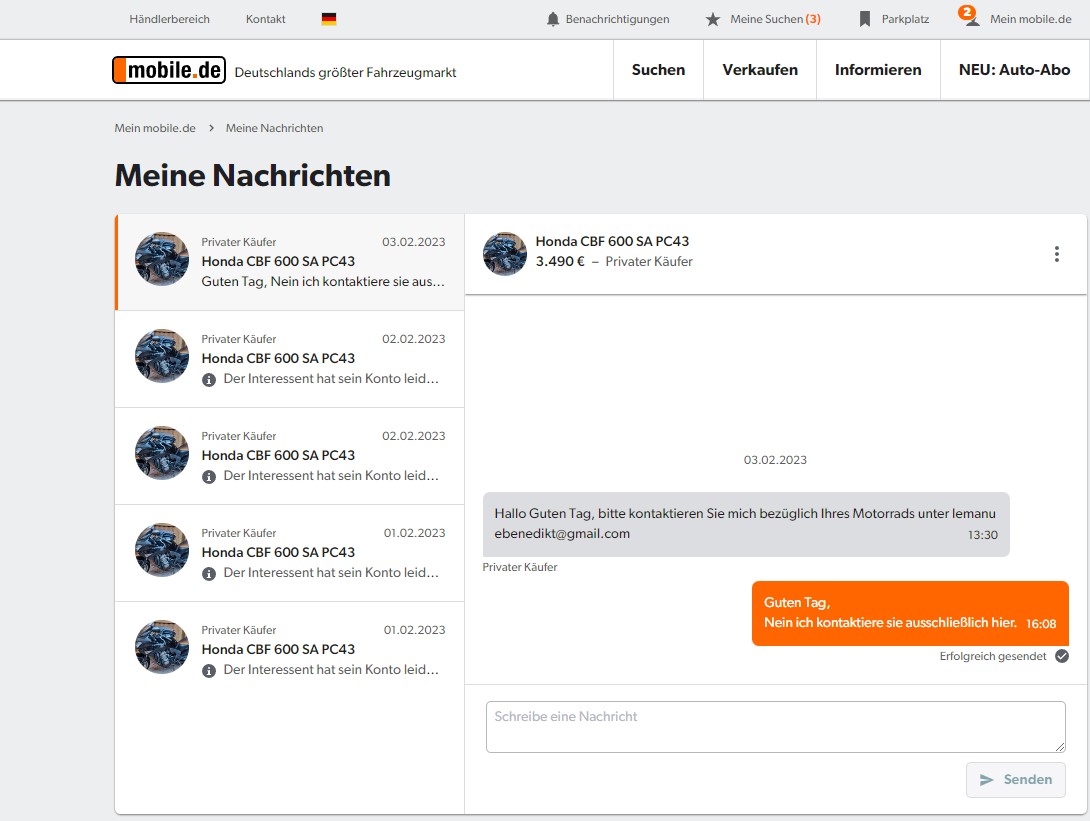This screenshot has width=1090, height=821.
Task: Go to NEU: Auto-Abo
Action: coord(1014,70)
